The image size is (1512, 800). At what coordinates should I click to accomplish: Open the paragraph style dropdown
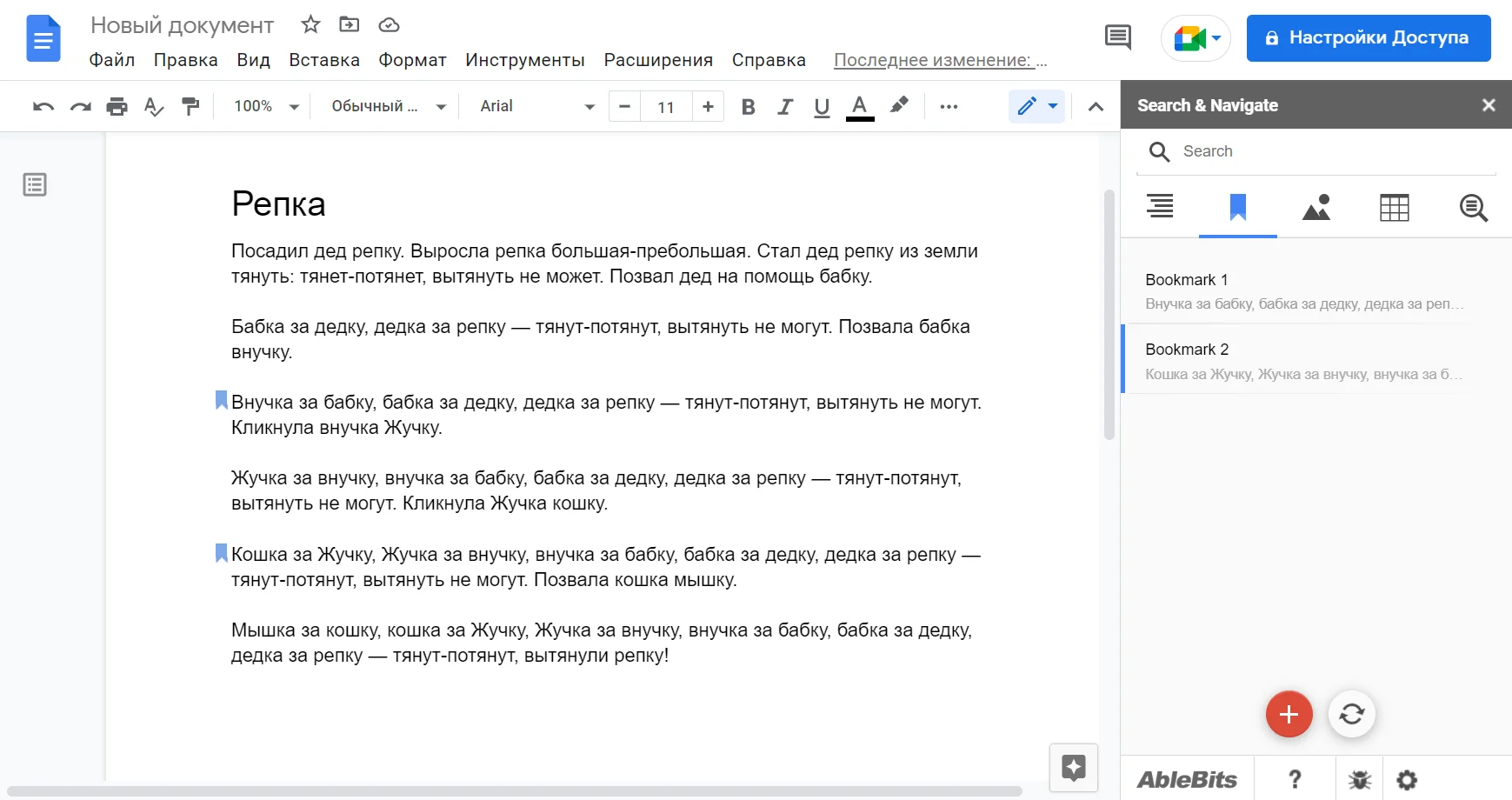click(388, 106)
